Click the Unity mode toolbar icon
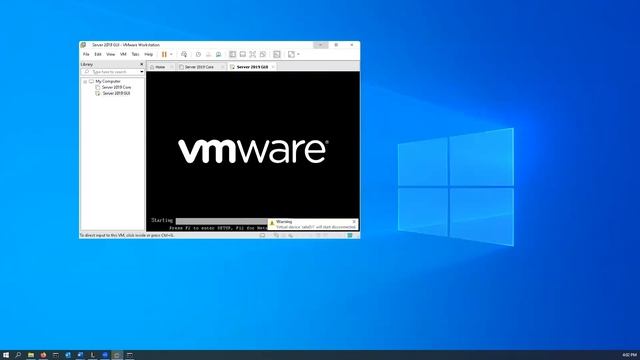 263,54
